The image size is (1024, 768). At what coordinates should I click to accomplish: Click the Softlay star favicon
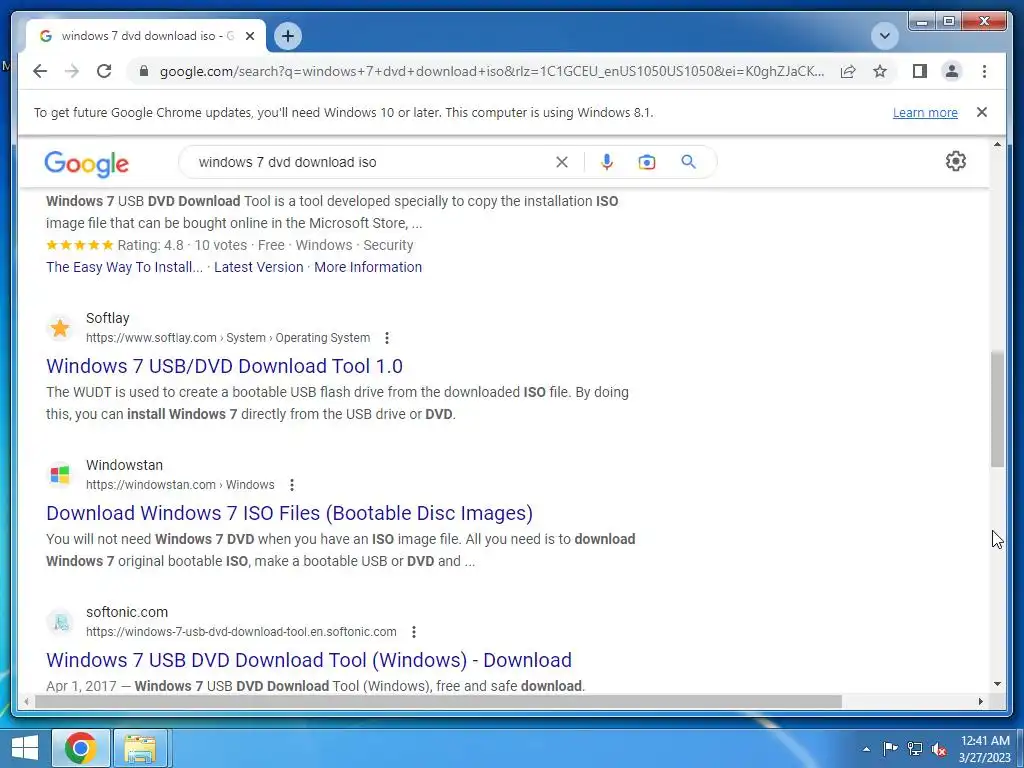click(x=60, y=328)
